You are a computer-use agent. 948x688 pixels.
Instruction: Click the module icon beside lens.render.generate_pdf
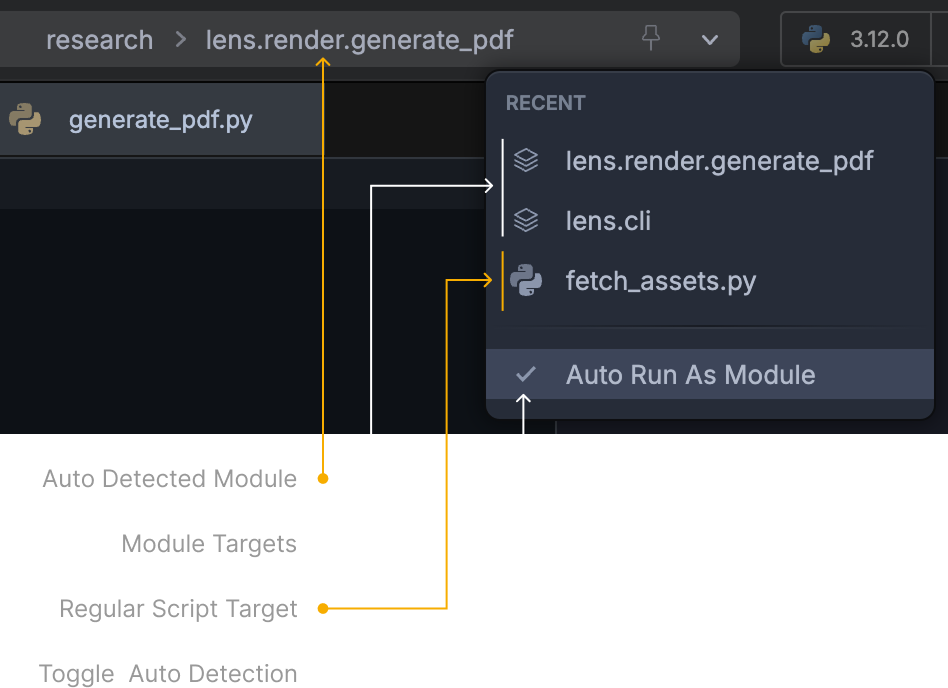pyautogui.click(x=525, y=160)
